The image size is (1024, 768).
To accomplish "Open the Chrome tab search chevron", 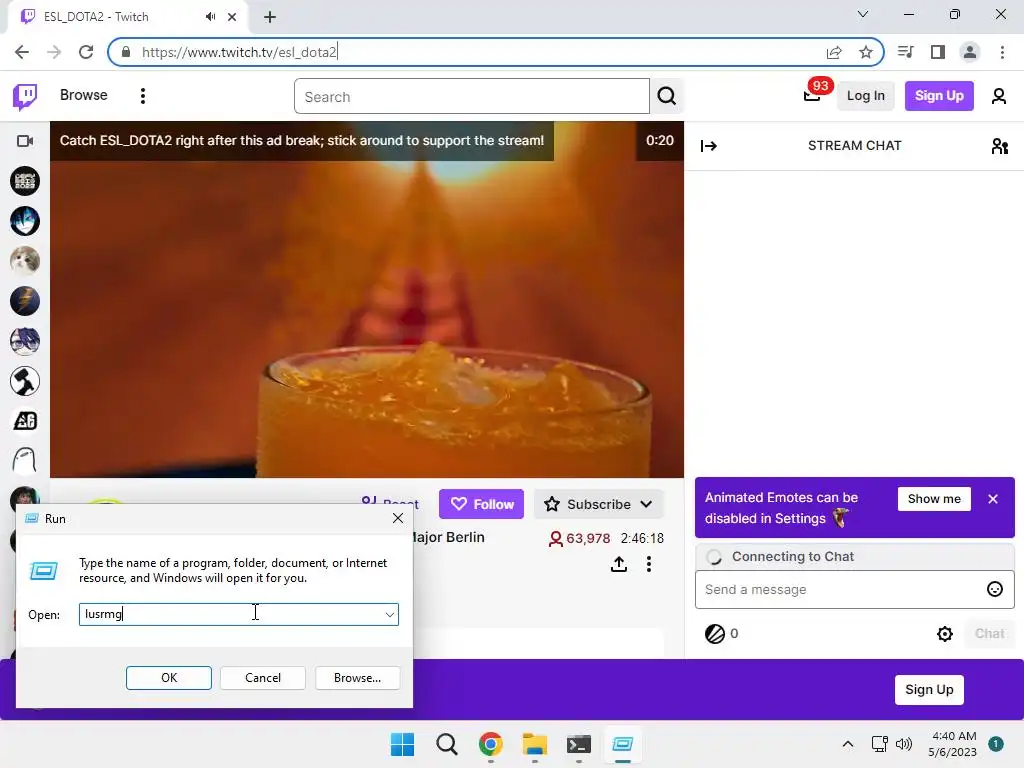I will pos(863,14).
